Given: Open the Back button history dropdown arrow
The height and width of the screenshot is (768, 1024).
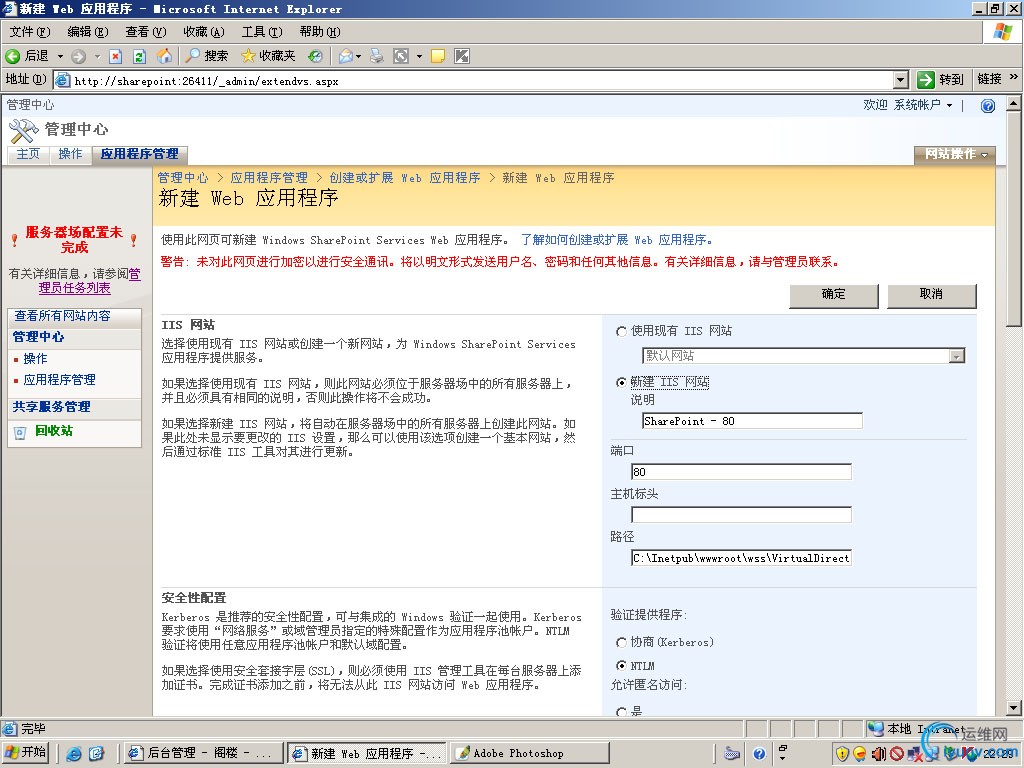Looking at the screenshot, I should pyautogui.click(x=60, y=56).
